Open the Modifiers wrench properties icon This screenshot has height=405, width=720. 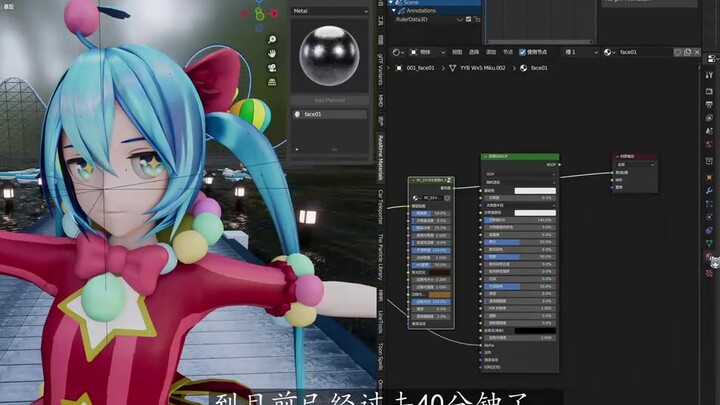[x=709, y=191]
